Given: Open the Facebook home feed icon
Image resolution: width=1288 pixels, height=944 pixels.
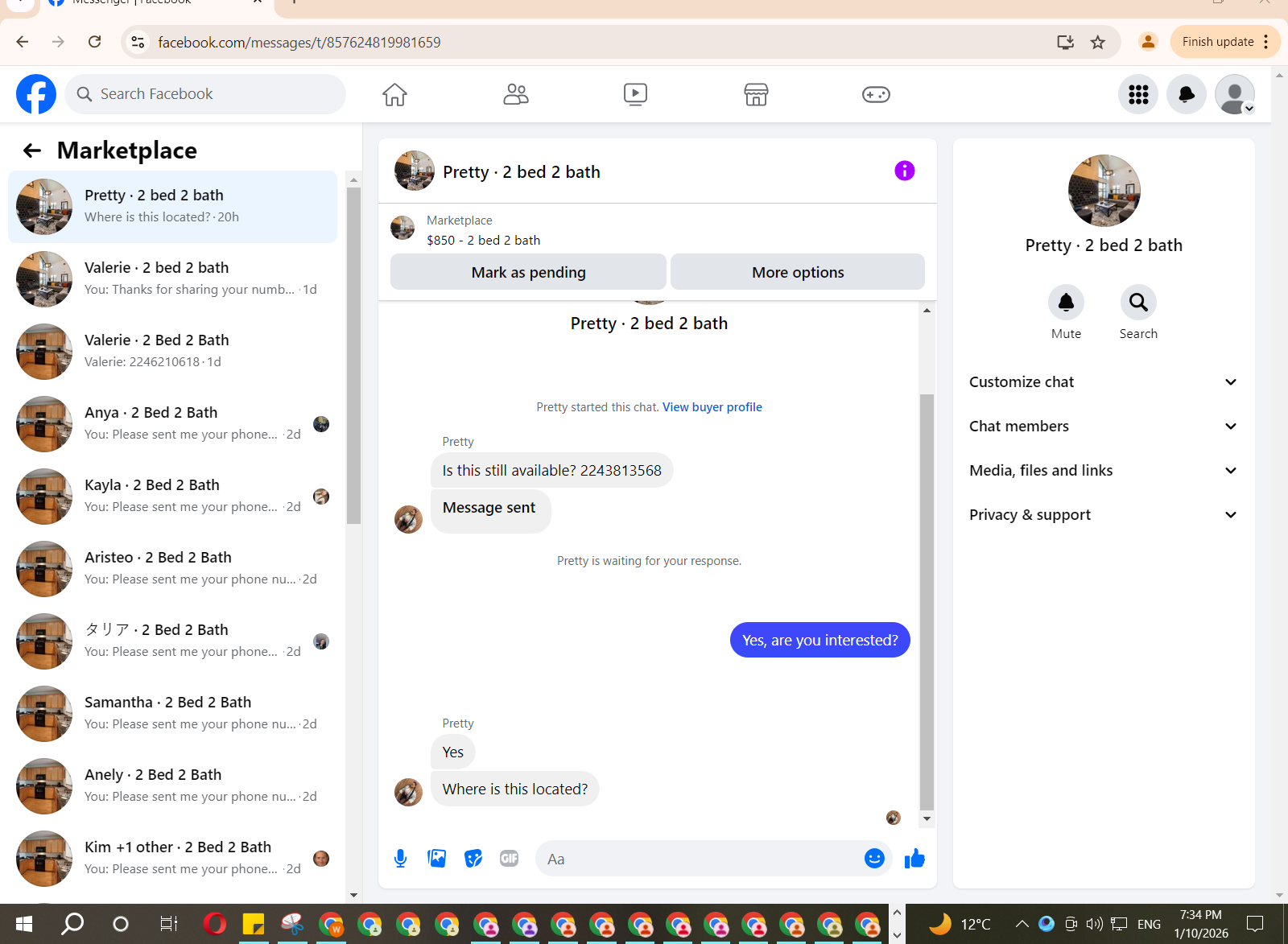Looking at the screenshot, I should click(394, 94).
